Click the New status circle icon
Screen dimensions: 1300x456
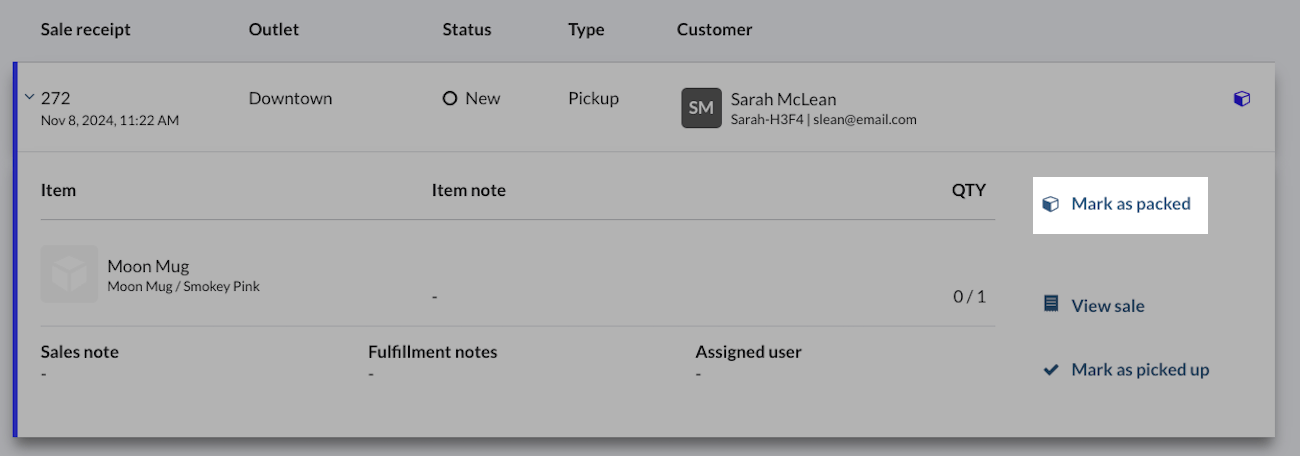tap(450, 99)
